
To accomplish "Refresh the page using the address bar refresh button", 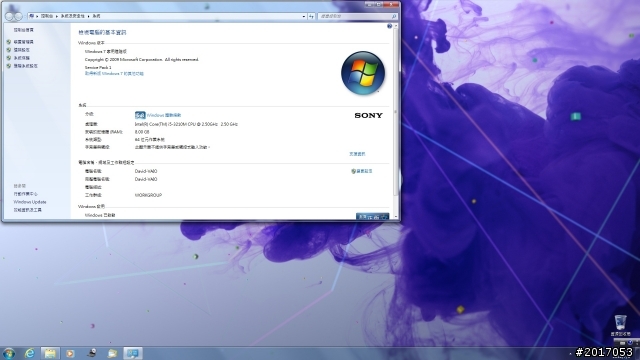I will pyautogui.click(x=311, y=16).
